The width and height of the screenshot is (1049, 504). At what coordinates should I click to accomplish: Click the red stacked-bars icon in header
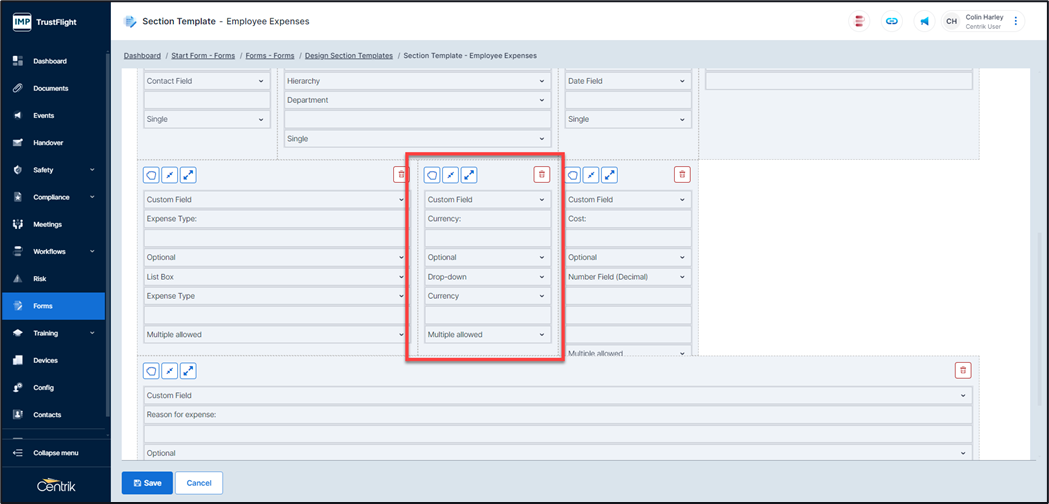[x=858, y=21]
